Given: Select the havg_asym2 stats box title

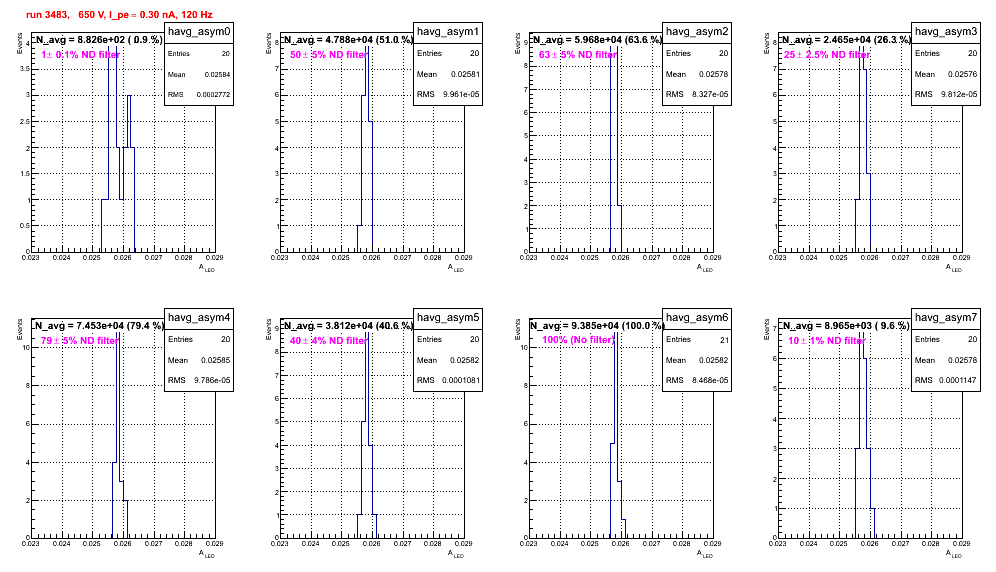Looking at the screenshot, I should click(697, 32).
